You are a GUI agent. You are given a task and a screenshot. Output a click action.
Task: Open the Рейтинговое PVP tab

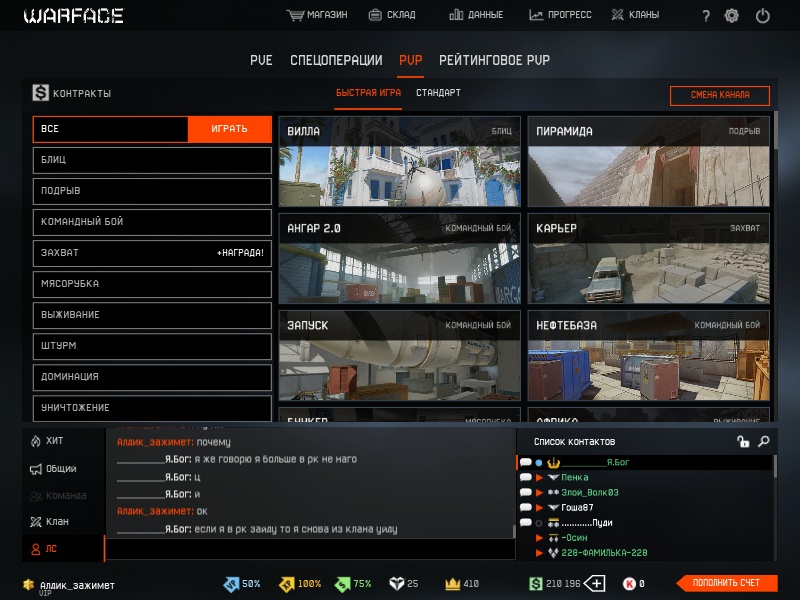[x=494, y=60]
